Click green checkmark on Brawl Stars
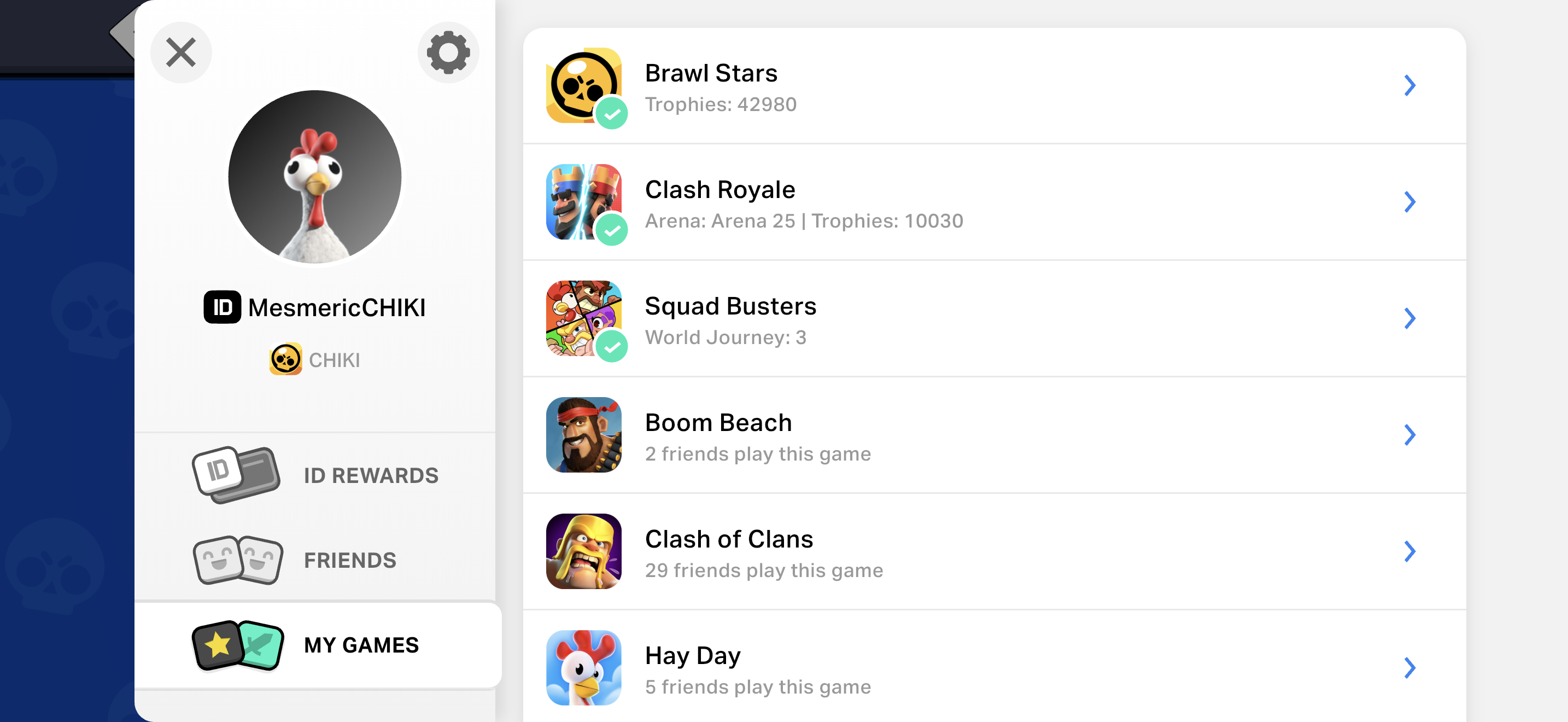The height and width of the screenshot is (722, 1568). [611, 113]
